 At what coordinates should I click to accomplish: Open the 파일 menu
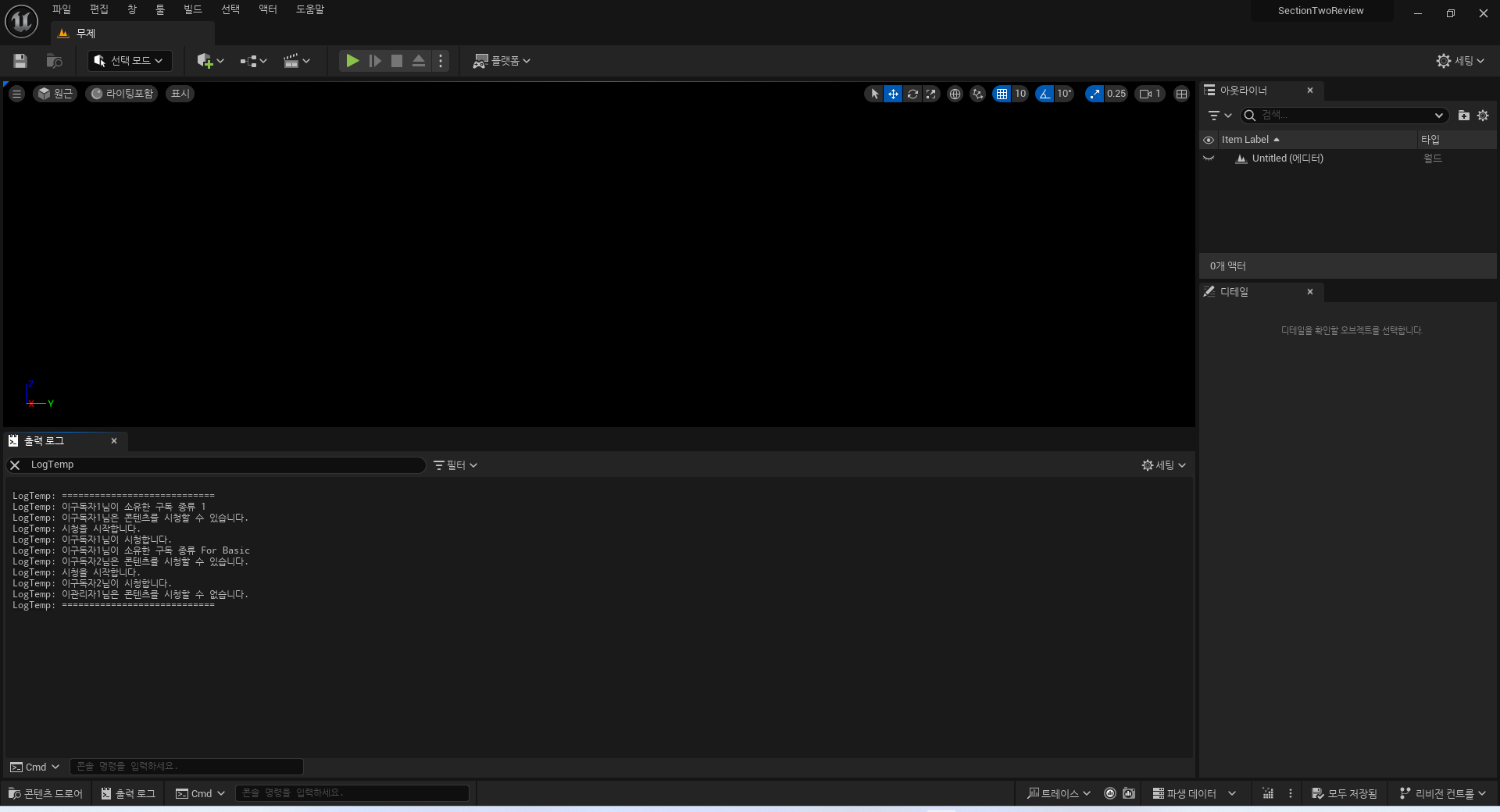tap(61, 9)
